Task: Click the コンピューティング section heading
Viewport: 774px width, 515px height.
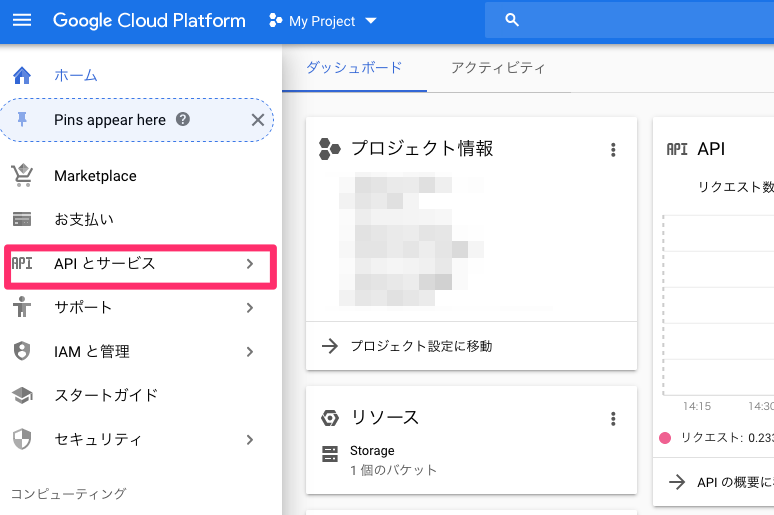Action: pyautogui.click(x=69, y=493)
